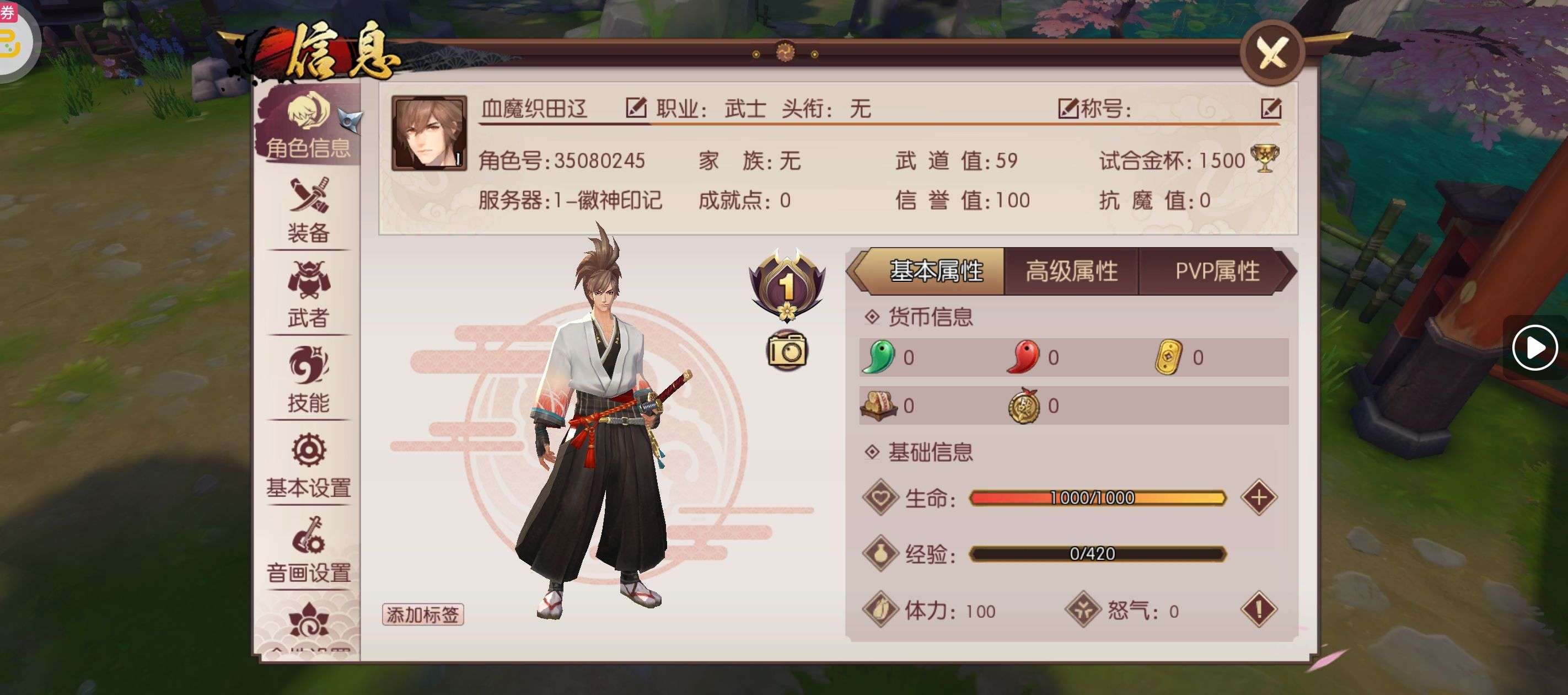The height and width of the screenshot is (695, 1568).
Task: Switch to the 高级属性 tab
Action: click(1071, 272)
